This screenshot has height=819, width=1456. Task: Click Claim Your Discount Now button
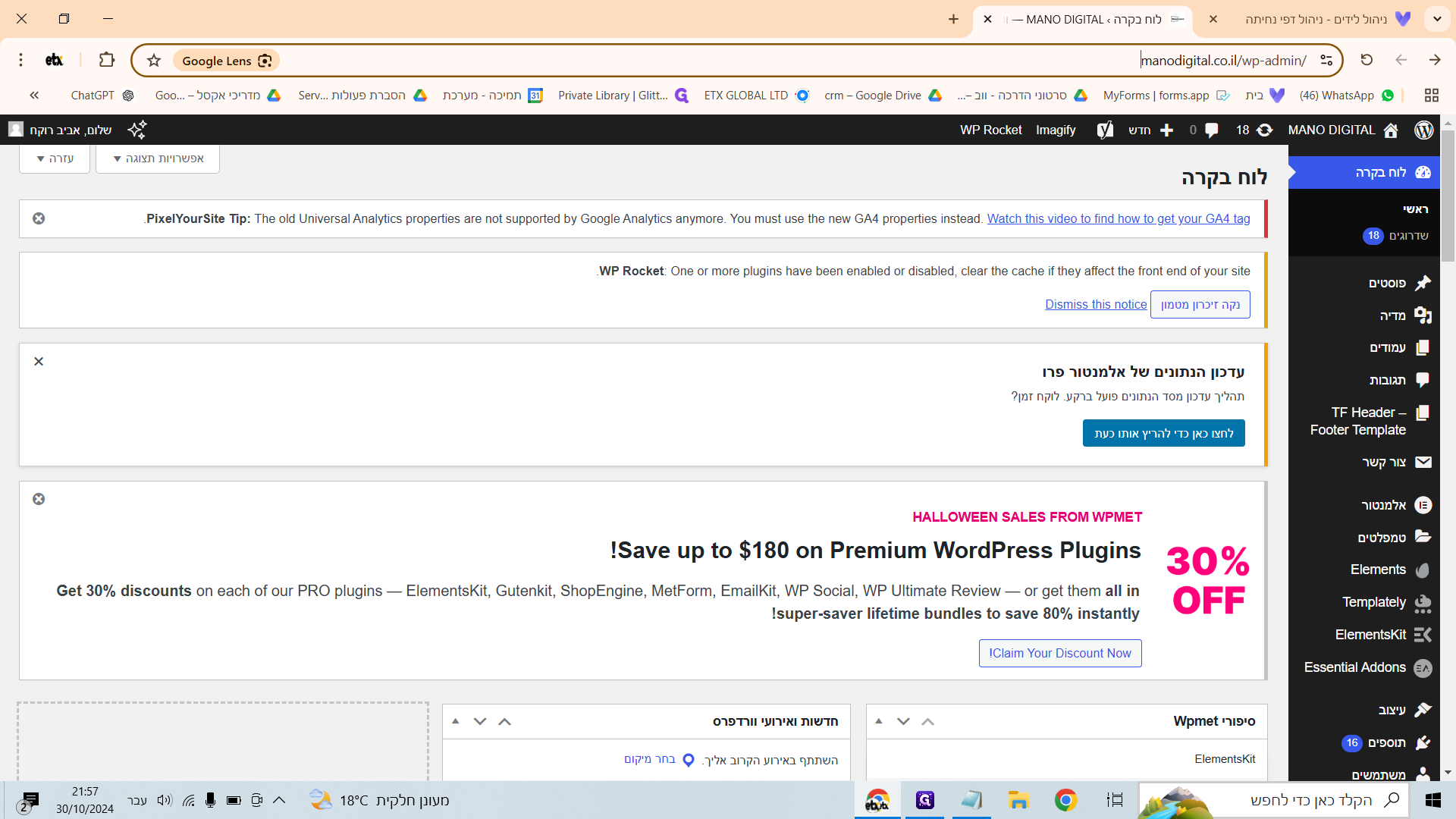pyautogui.click(x=1059, y=653)
